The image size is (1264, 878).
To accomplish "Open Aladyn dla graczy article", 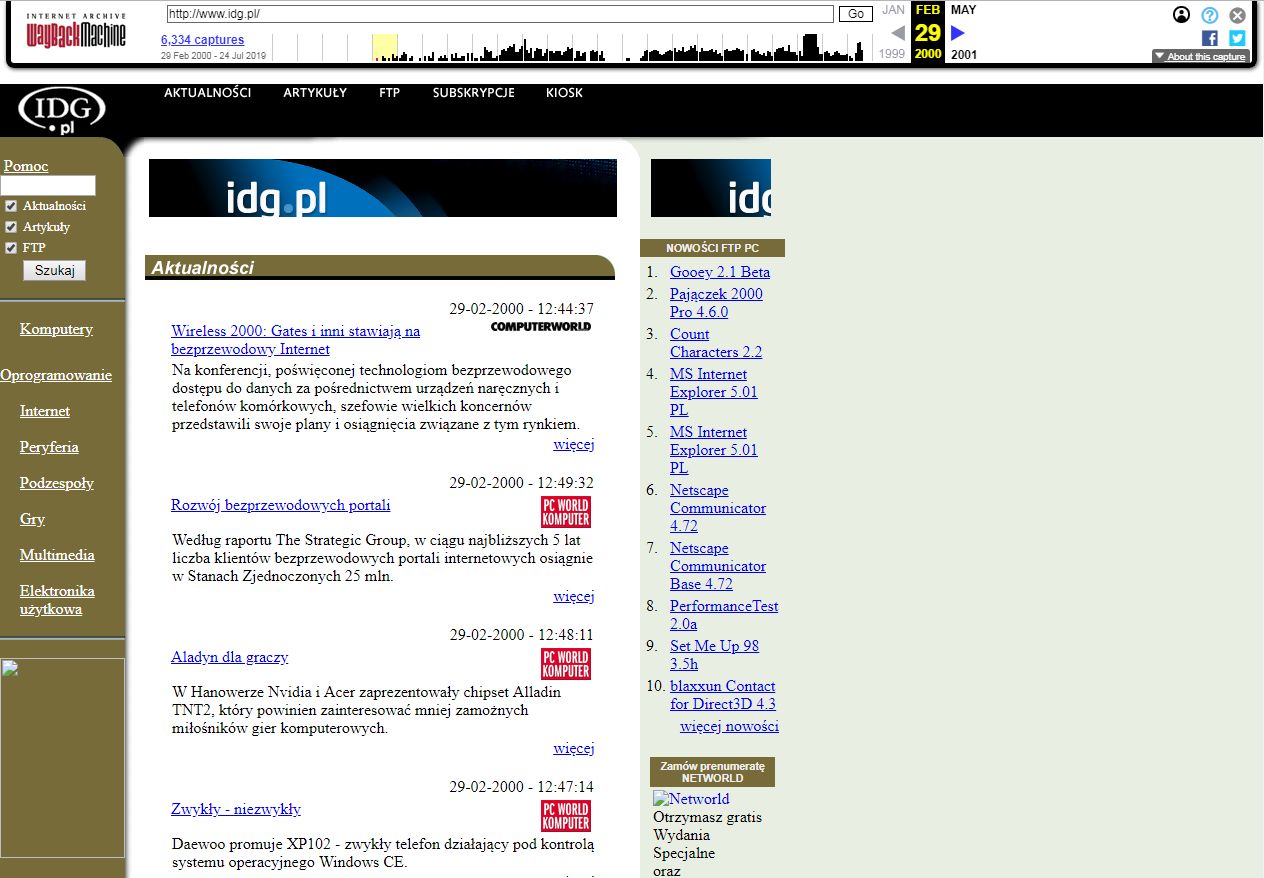I will point(230,657).
